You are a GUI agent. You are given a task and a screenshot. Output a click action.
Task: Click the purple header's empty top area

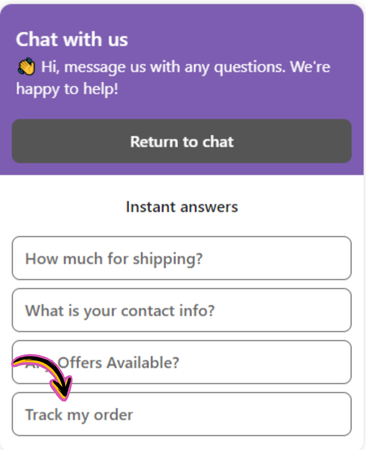(182, 15)
